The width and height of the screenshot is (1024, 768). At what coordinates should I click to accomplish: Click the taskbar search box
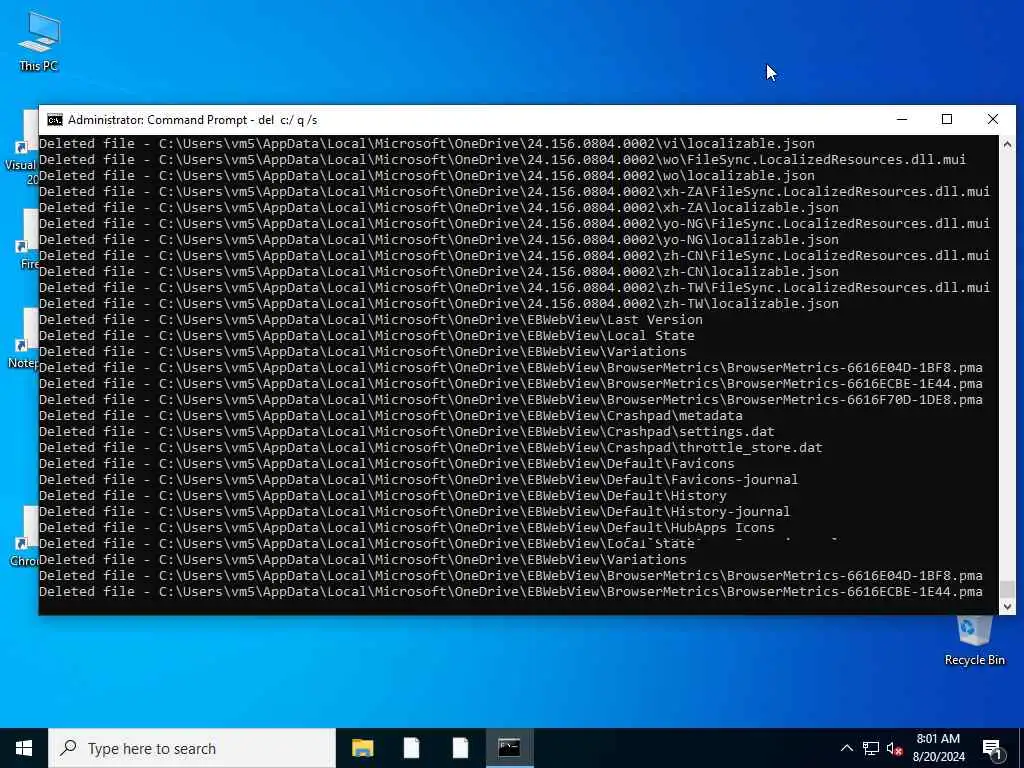tap(192, 748)
